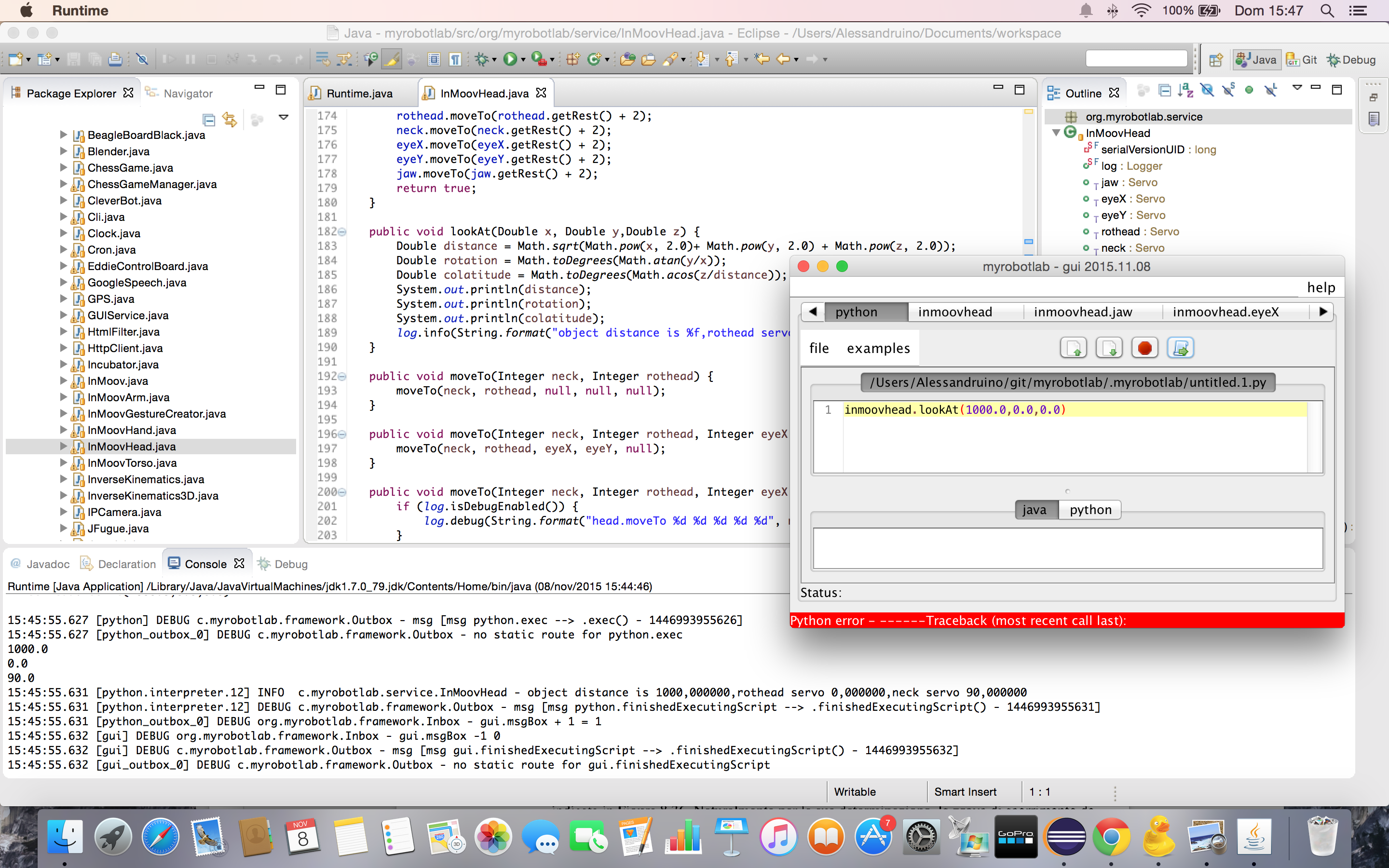Screen dimensions: 1389x868
Task: Toggle Hide Static Members in Outline
Action: 1228,91
